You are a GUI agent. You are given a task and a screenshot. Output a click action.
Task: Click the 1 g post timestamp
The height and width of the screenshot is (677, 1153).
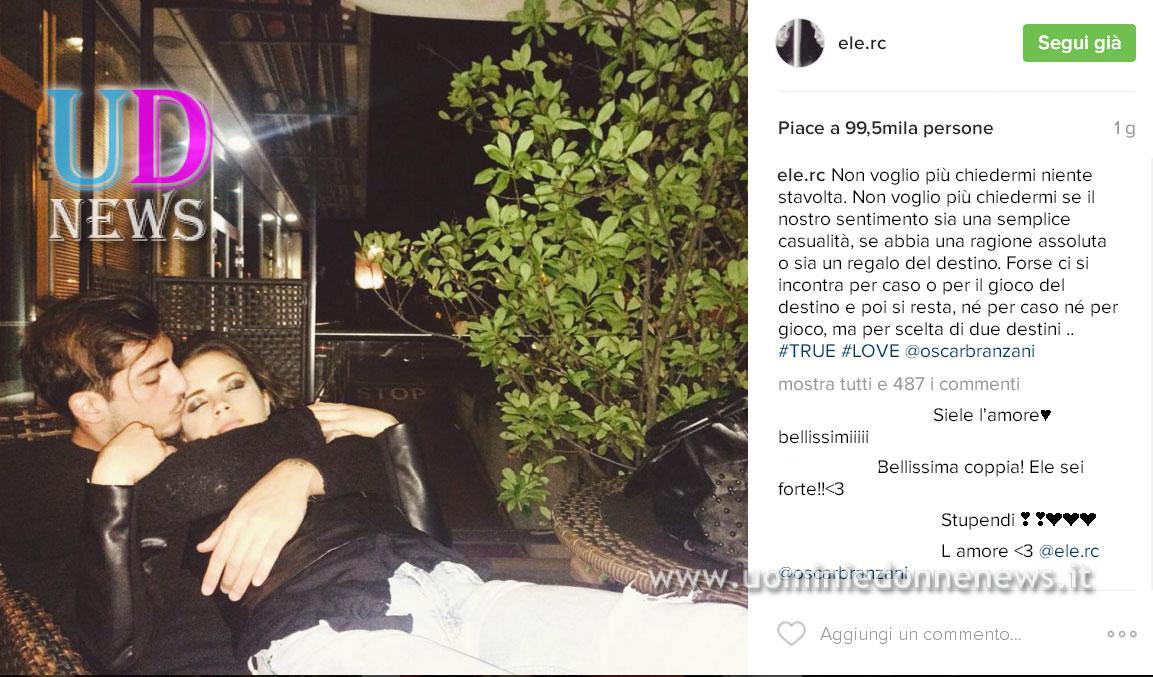(x=1124, y=128)
